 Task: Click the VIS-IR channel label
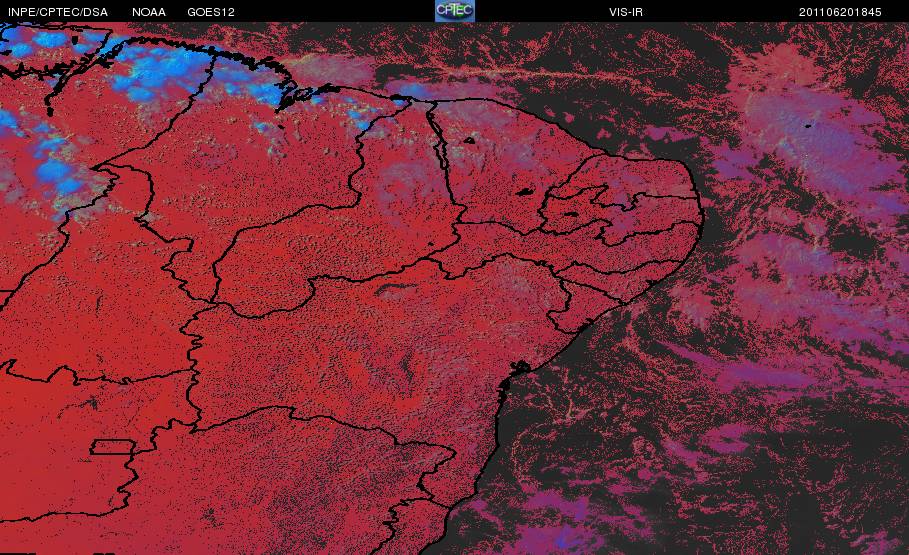pyautogui.click(x=626, y=12)
